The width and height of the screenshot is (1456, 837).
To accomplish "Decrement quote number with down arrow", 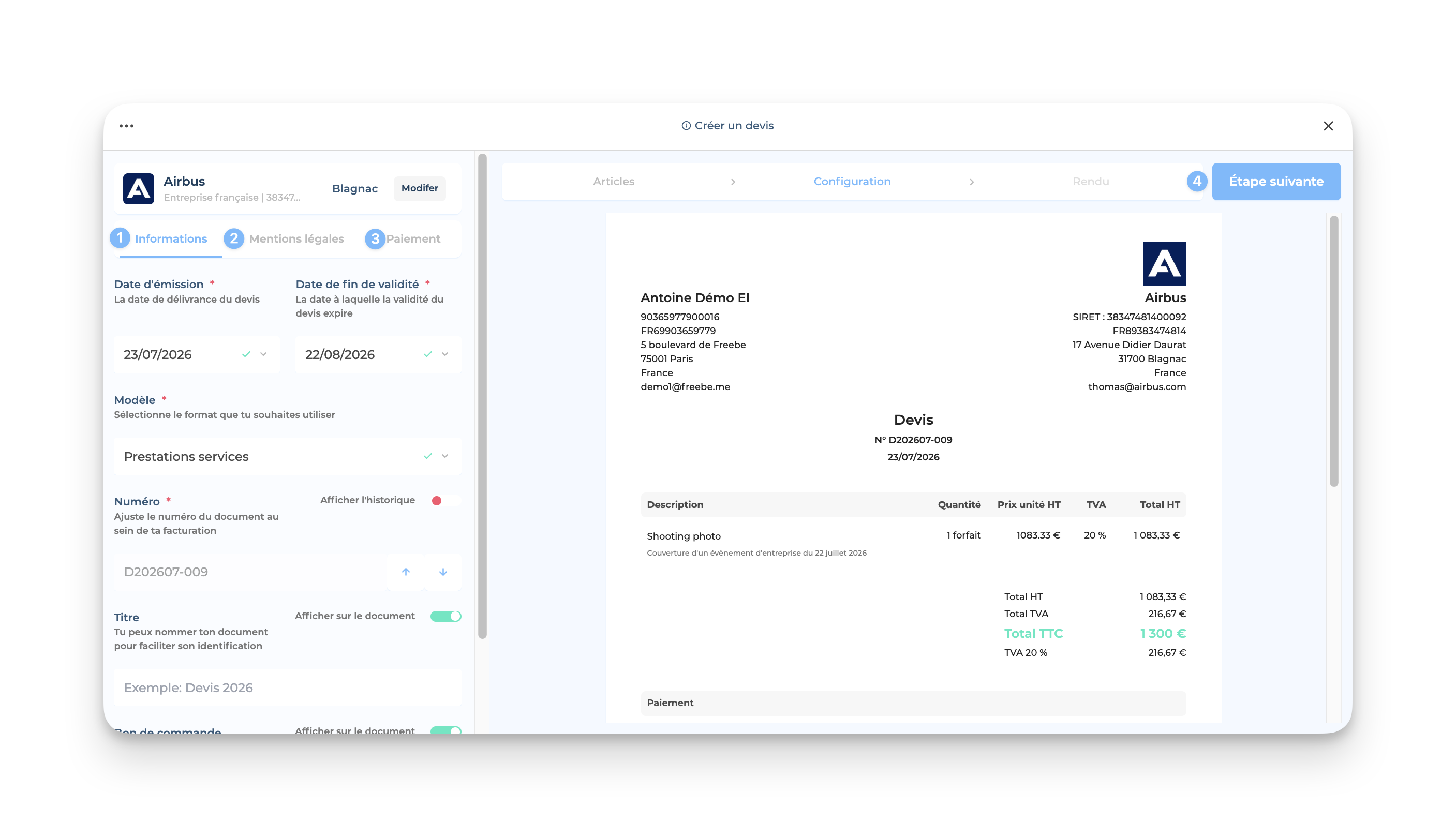I will 443,572.
